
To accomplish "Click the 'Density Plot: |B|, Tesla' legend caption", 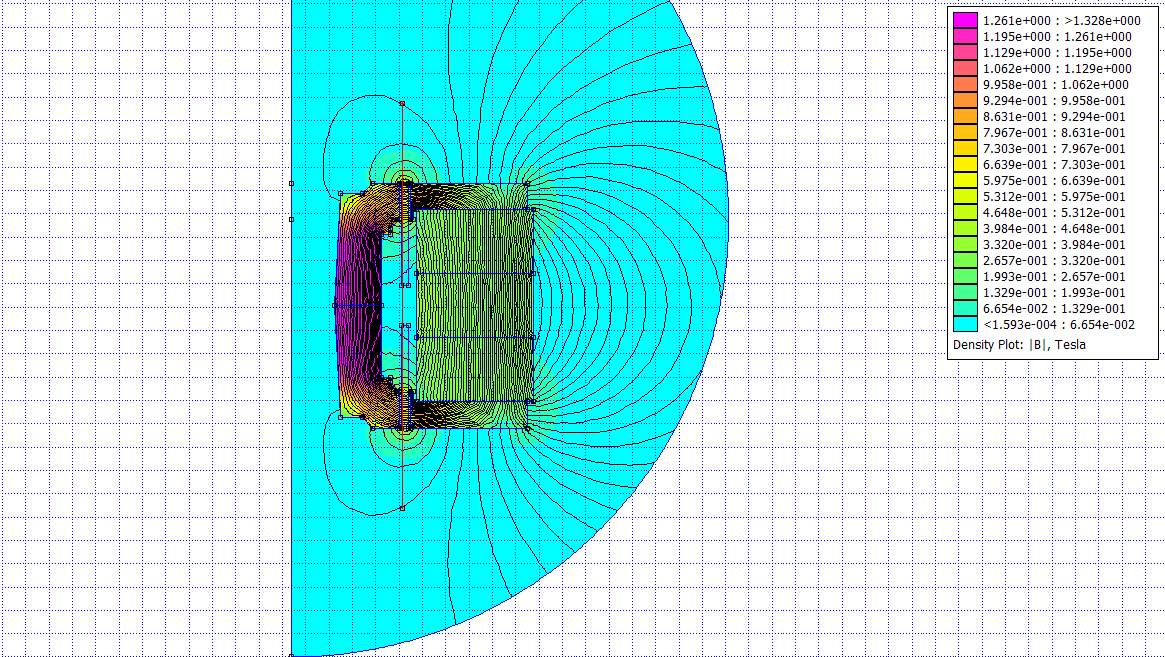I will click(1019, 345).
